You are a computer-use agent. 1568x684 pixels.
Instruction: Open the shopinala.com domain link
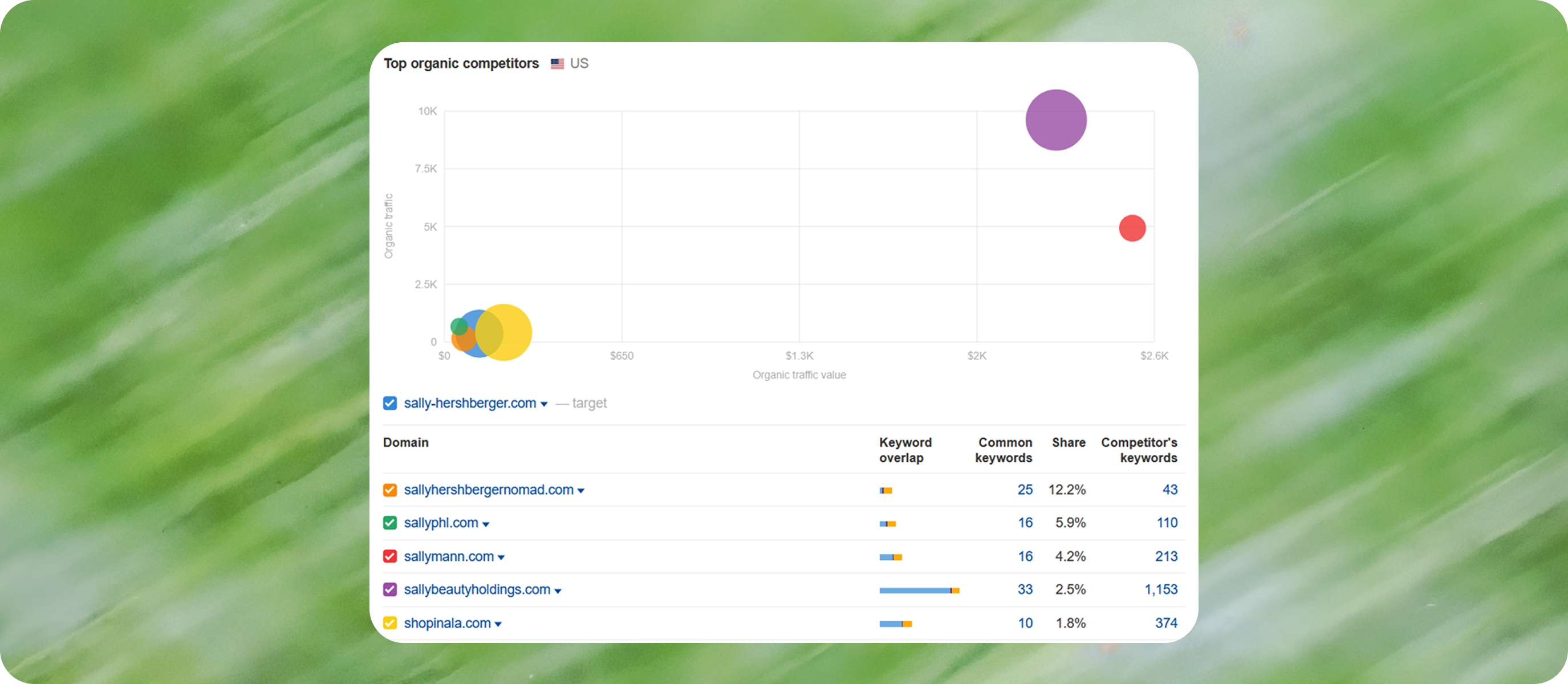(x=448, y=623)
